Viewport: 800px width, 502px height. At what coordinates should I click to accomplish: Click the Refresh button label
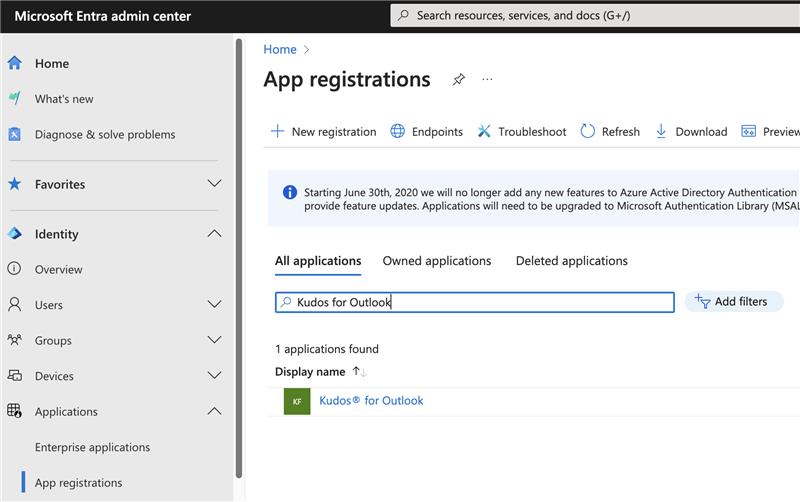(x=620, y=132)
